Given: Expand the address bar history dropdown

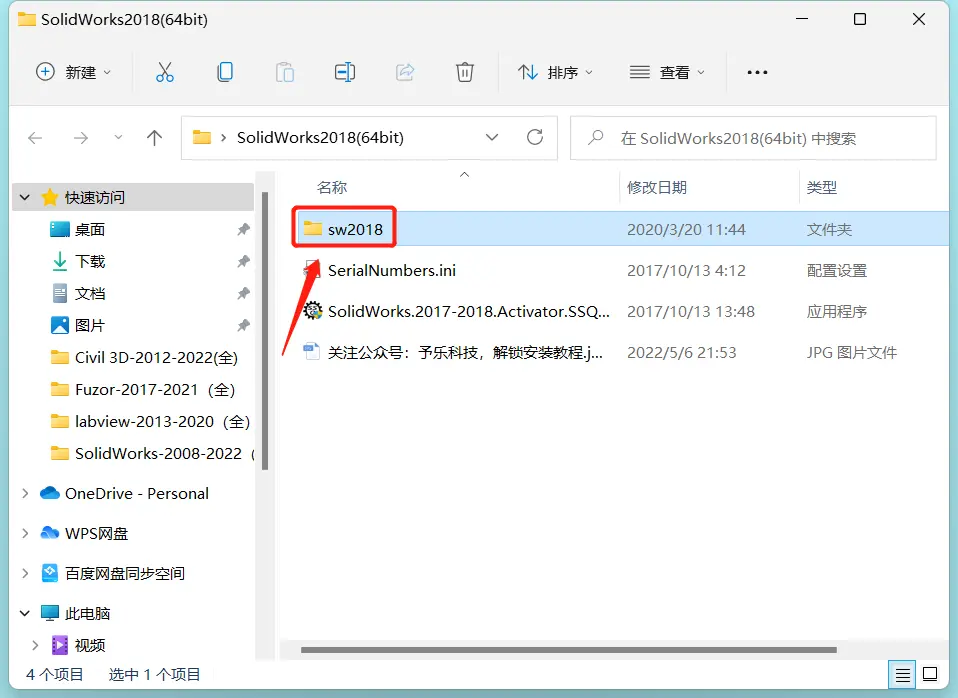Looking at the screenshot, I should point(492,138).
